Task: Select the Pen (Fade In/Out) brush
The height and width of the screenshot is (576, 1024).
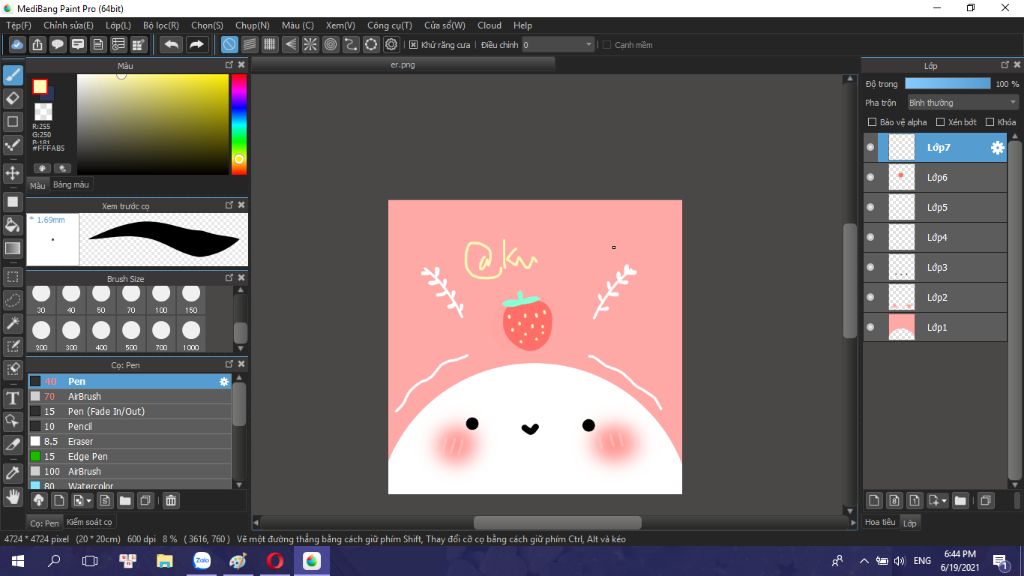Action: pyautogui.click(x=129, y=411)
